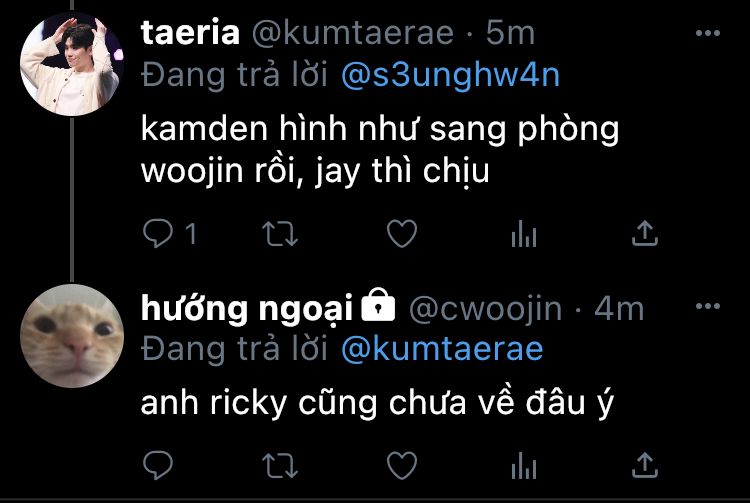Open the cat avatar of hướng ngoại
Image resolution: width=750 pixels, height=503 pixels.
pos(72,336)
